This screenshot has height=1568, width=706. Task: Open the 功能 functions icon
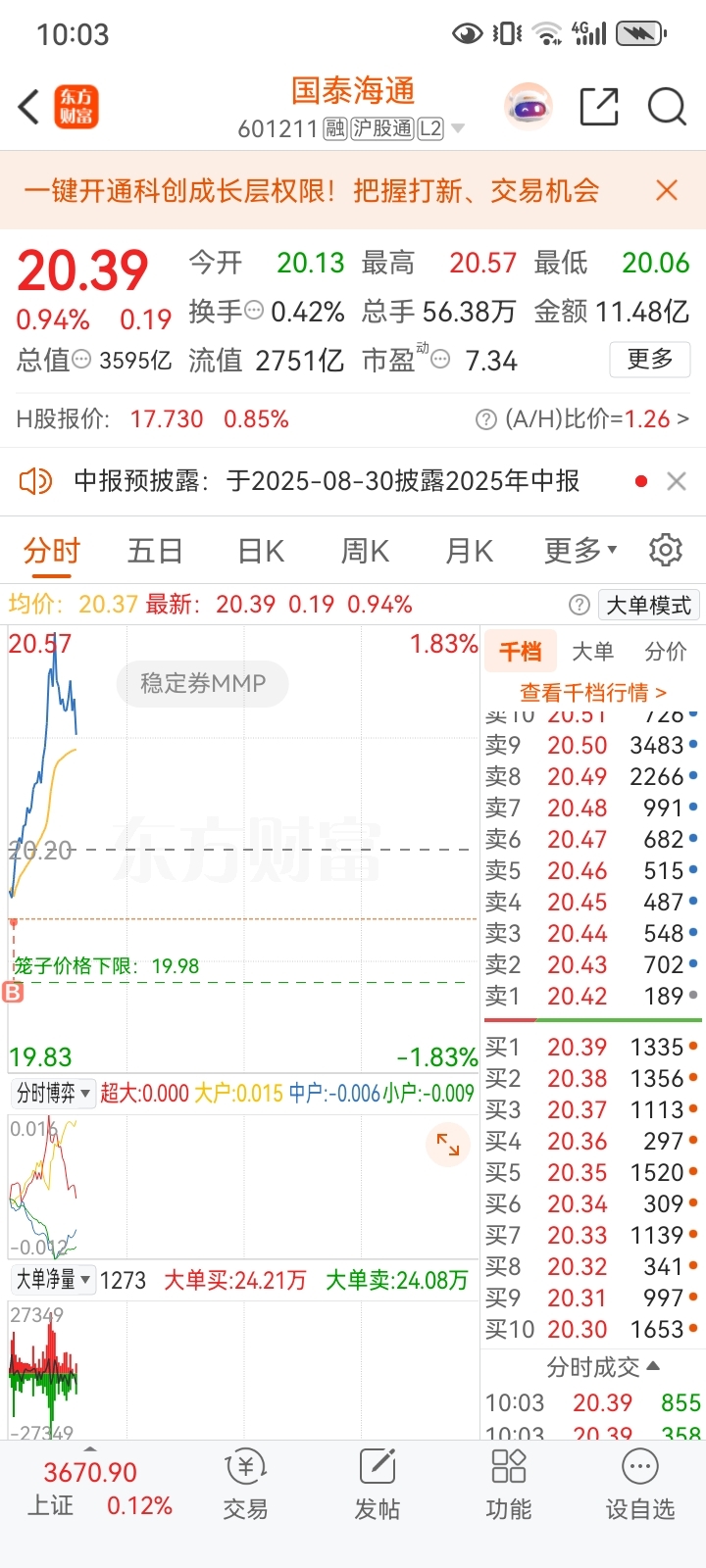point(508,1484)
